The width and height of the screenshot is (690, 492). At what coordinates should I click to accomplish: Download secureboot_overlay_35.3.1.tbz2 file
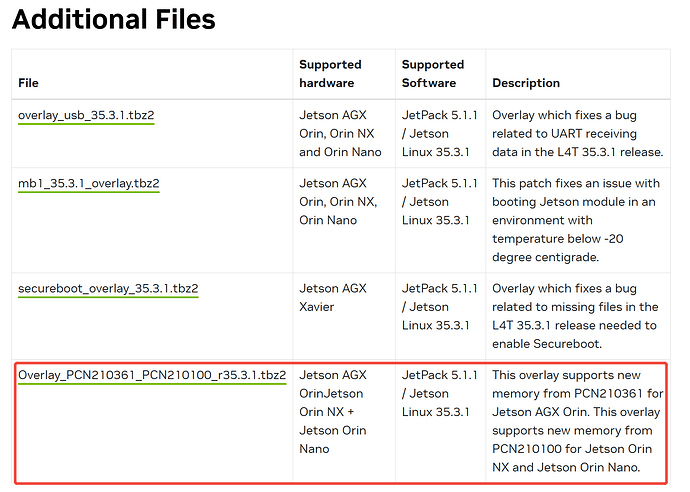coord(108,289)
